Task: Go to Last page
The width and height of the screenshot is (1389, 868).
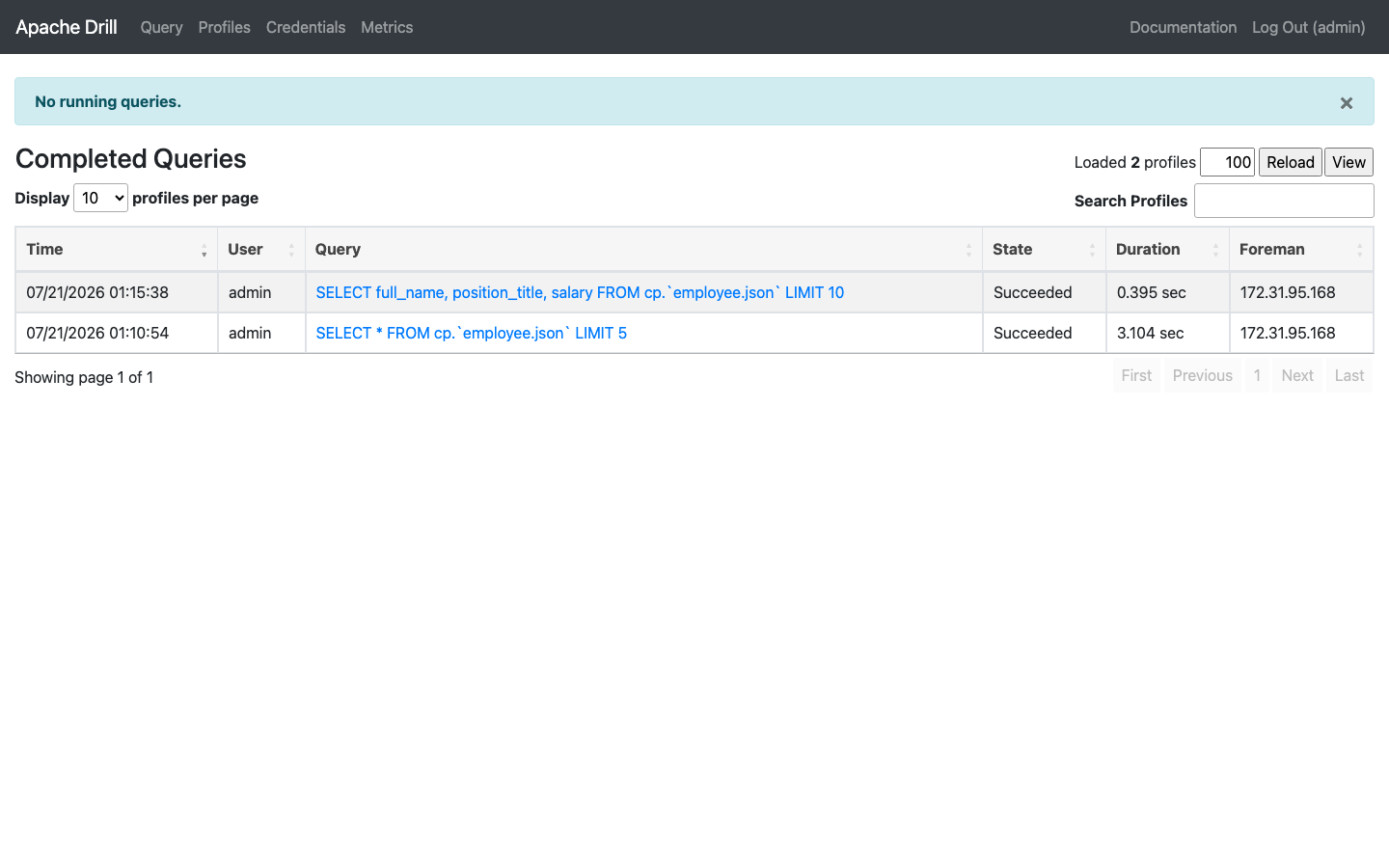Action: (1349, 375)
